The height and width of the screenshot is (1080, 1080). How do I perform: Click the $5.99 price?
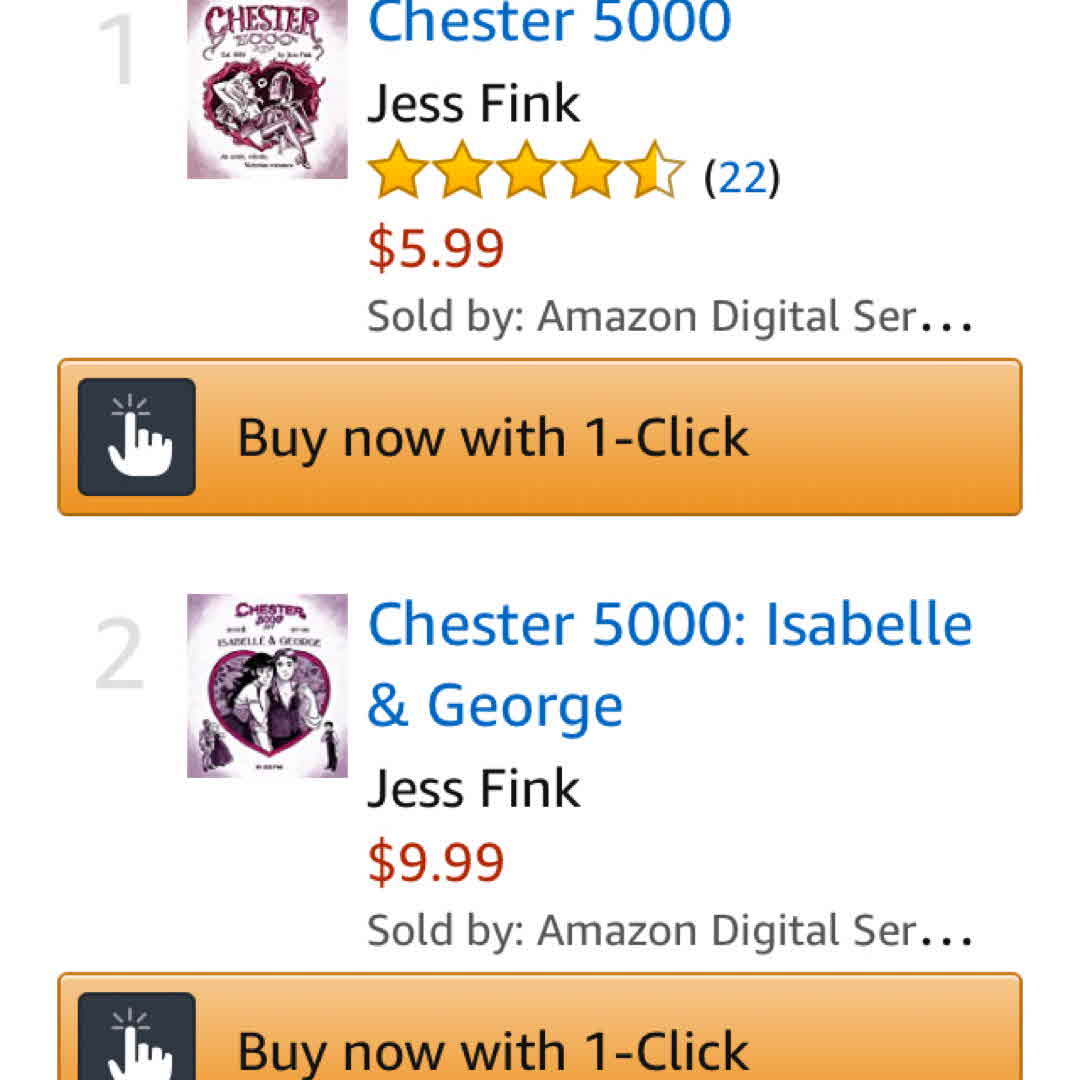(436, 248)
